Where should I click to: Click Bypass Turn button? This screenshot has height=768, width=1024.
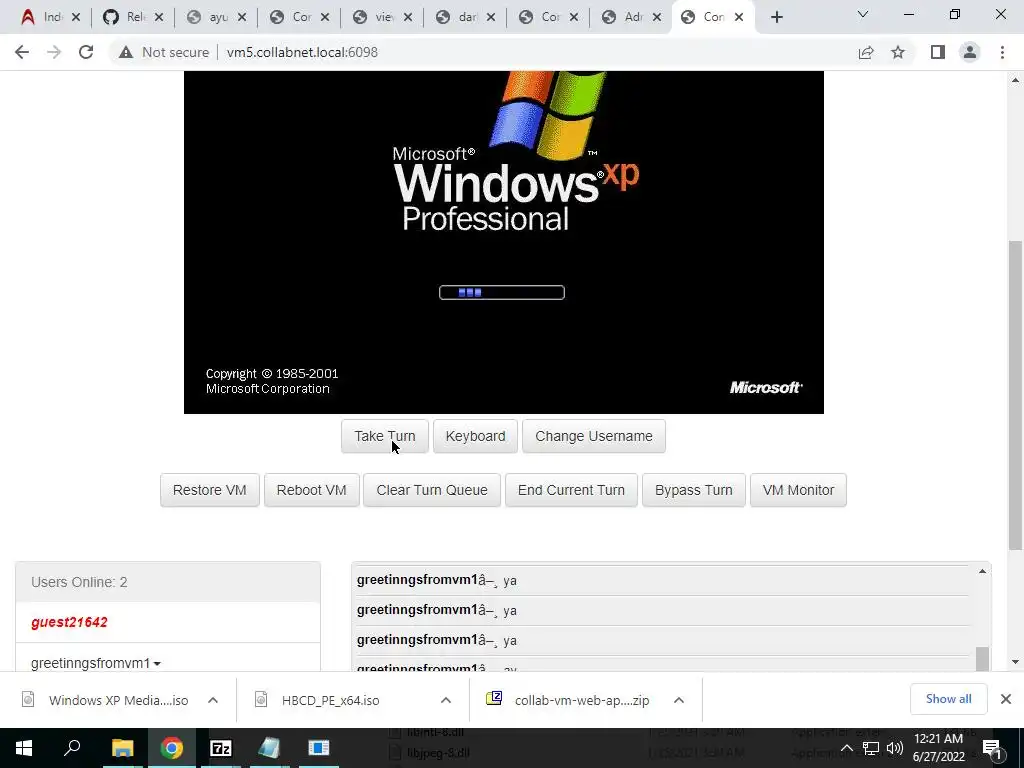pyautogui.click(x=694, y=490)
